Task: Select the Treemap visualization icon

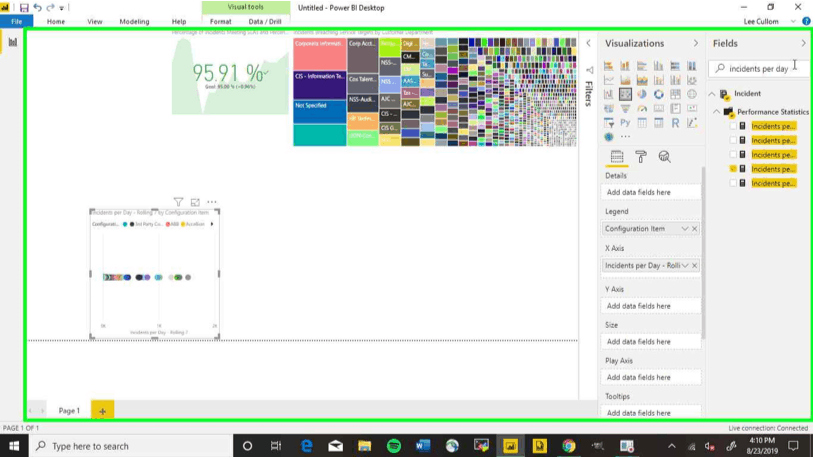Action: click(675, 94)
